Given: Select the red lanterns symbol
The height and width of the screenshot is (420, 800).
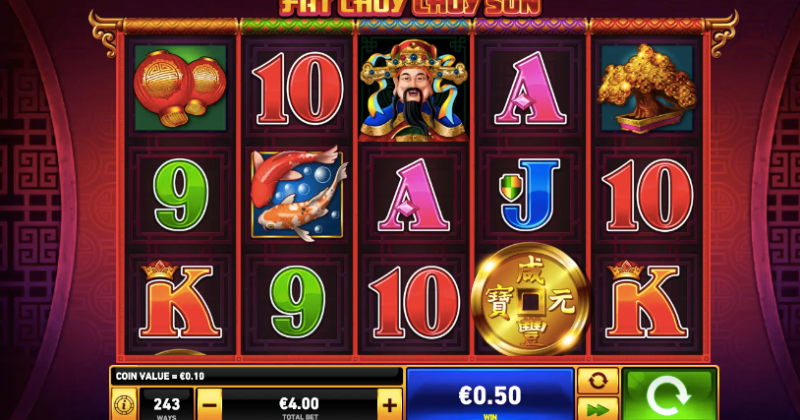Looking at the screenshot, I should pos(180,87).
